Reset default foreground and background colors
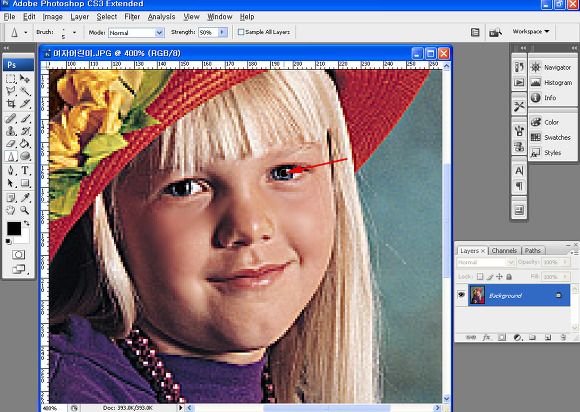This screenshot has width=580, height=412. [8, 242]
